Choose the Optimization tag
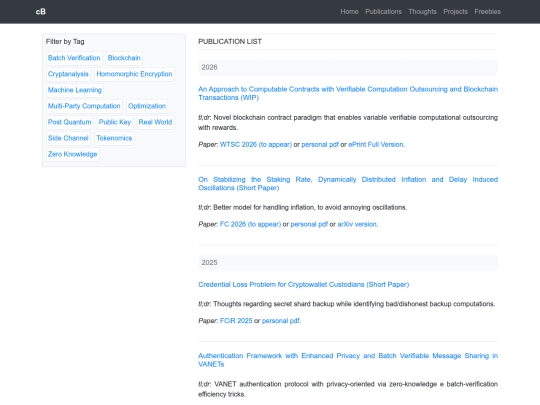Image resolution: width=540 pixels, height=405 pixels. tap(147, 106)
